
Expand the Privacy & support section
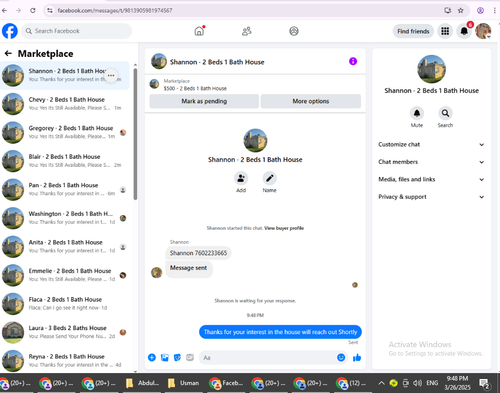pos(431,197)
